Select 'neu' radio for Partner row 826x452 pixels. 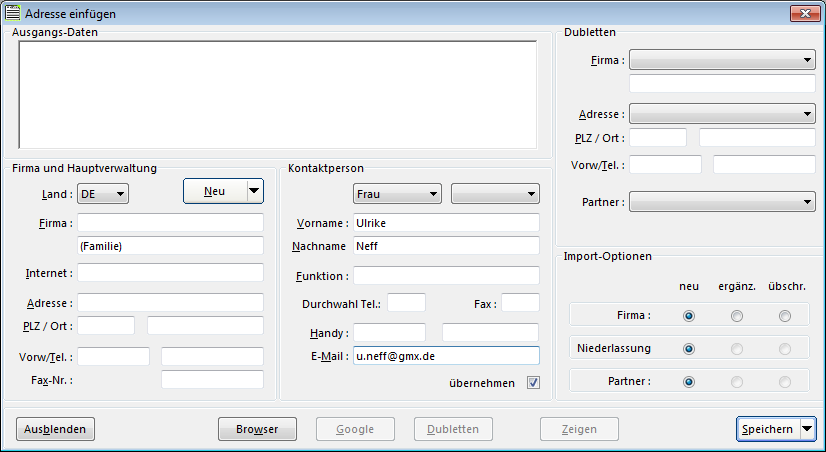tap(689, 382)
